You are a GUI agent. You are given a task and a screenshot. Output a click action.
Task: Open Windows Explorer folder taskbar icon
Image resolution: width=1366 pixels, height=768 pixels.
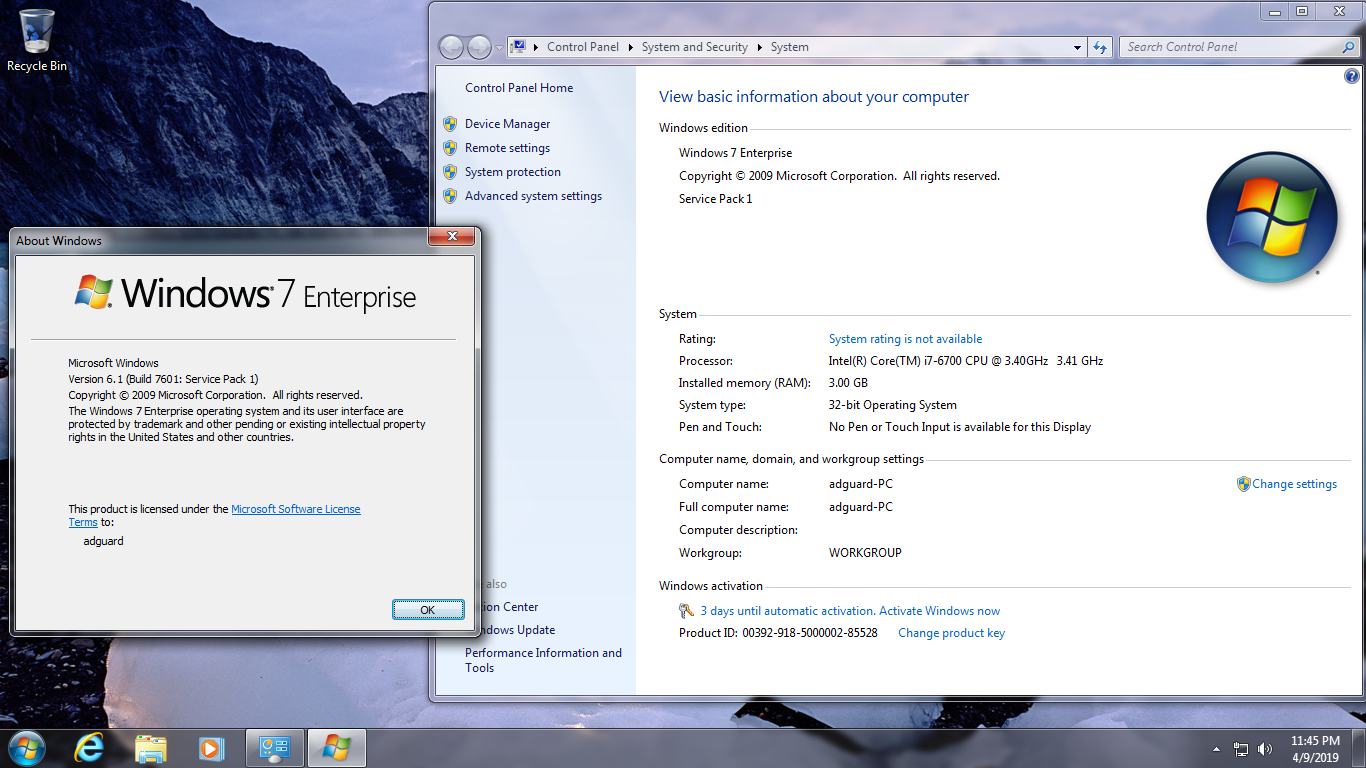[150, 748]
